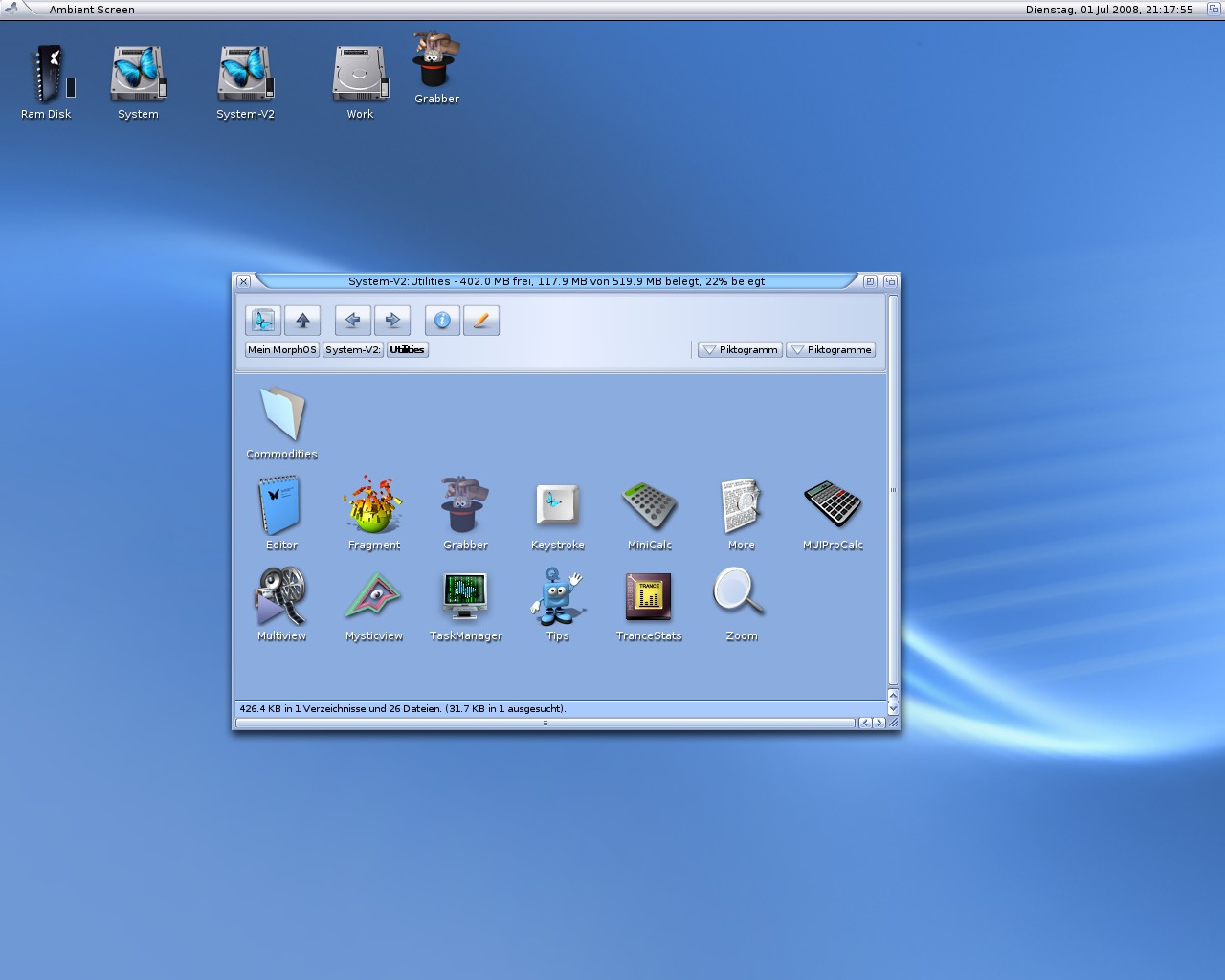Click the scroll right arrow
The height and width of the screenshot is (980, 1225).
879,723
